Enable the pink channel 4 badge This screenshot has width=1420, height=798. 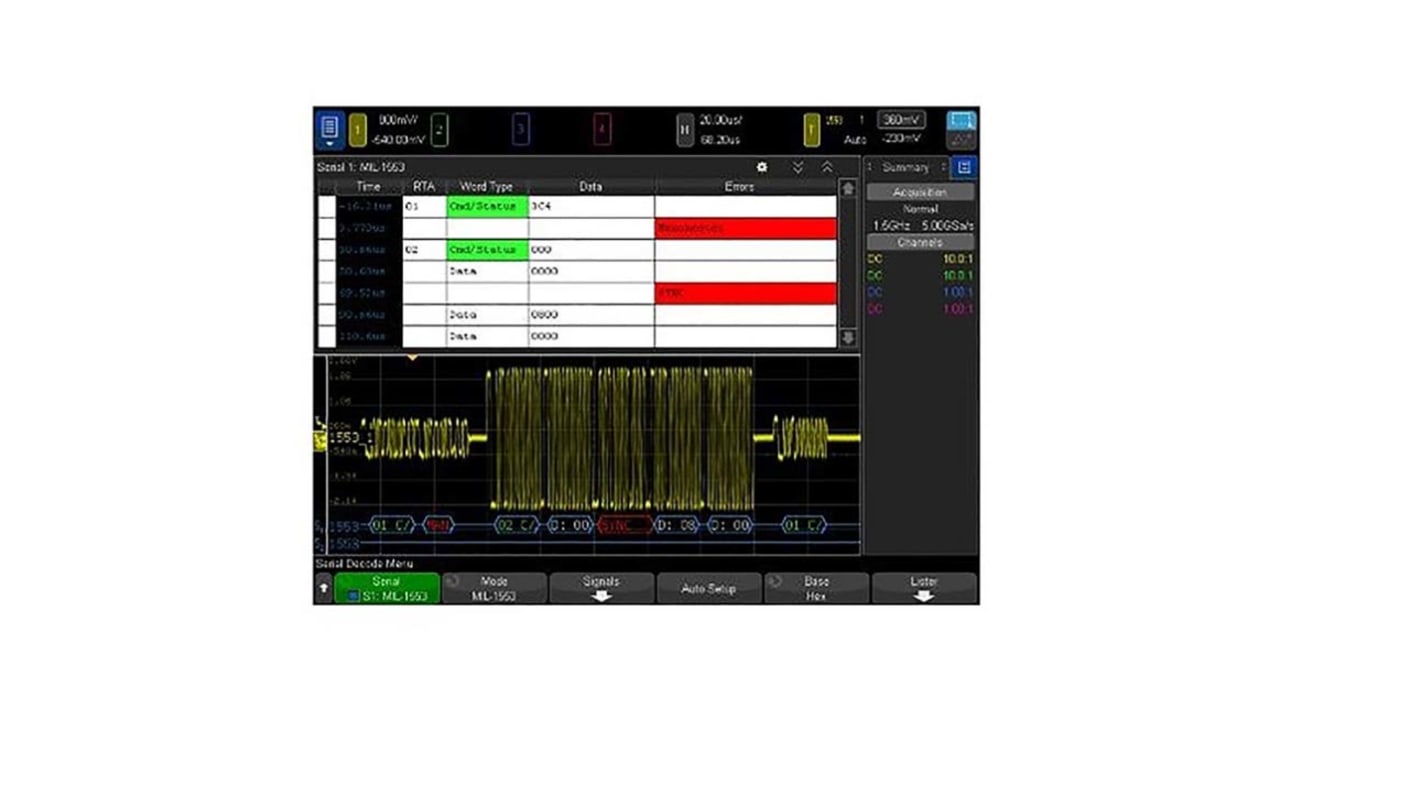601,130
